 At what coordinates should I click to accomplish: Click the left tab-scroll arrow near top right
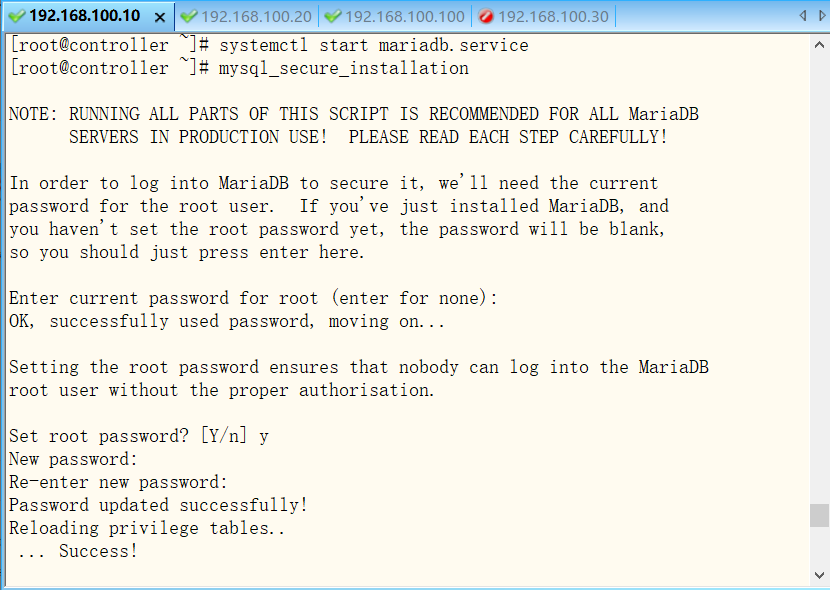click(x=805, y=15)
